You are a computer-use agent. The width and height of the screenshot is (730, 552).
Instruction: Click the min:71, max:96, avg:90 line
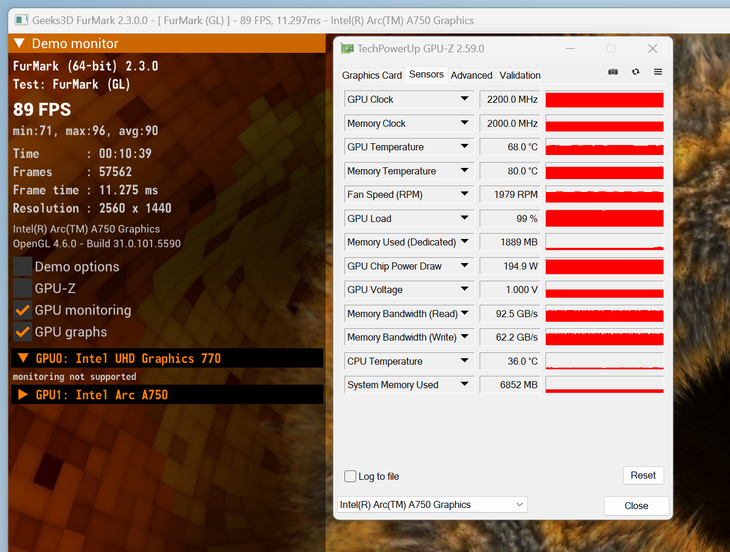85,131
